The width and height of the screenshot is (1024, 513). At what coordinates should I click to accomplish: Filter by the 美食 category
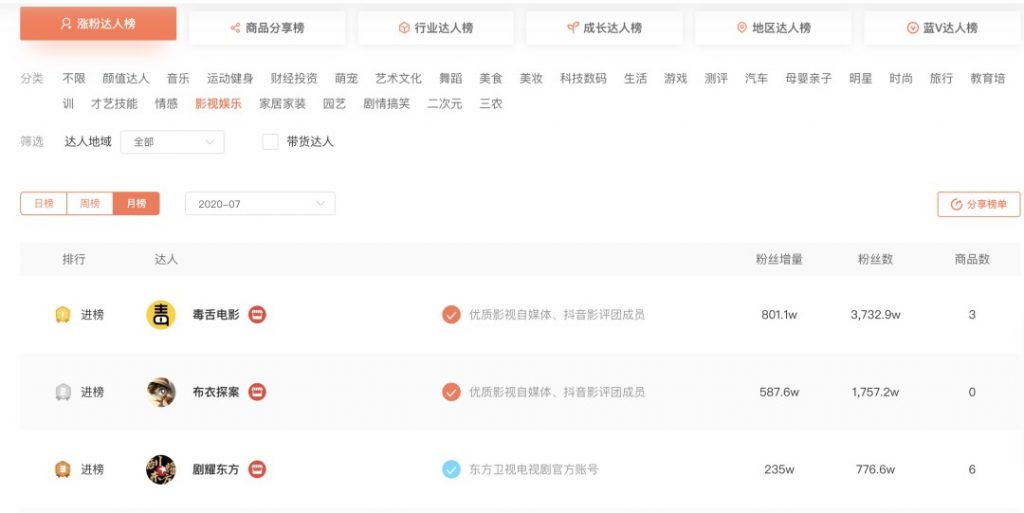pyautogui.click(x=490, y=78)
